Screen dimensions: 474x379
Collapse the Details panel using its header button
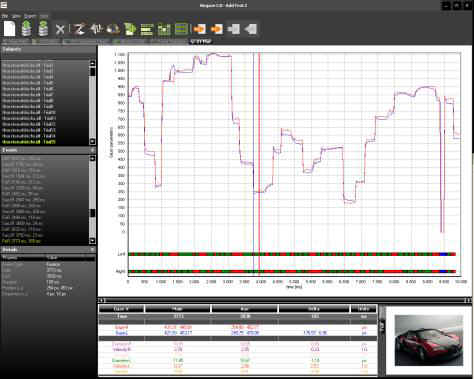[x=92, y=249]
